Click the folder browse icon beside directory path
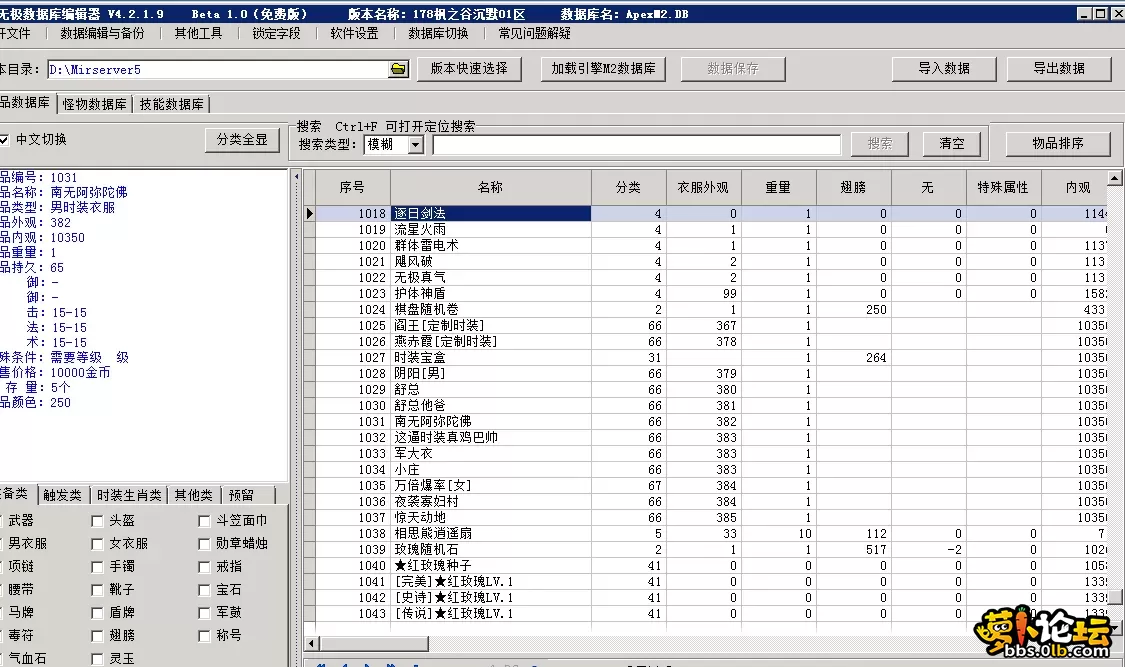 [x=399, y=69]
